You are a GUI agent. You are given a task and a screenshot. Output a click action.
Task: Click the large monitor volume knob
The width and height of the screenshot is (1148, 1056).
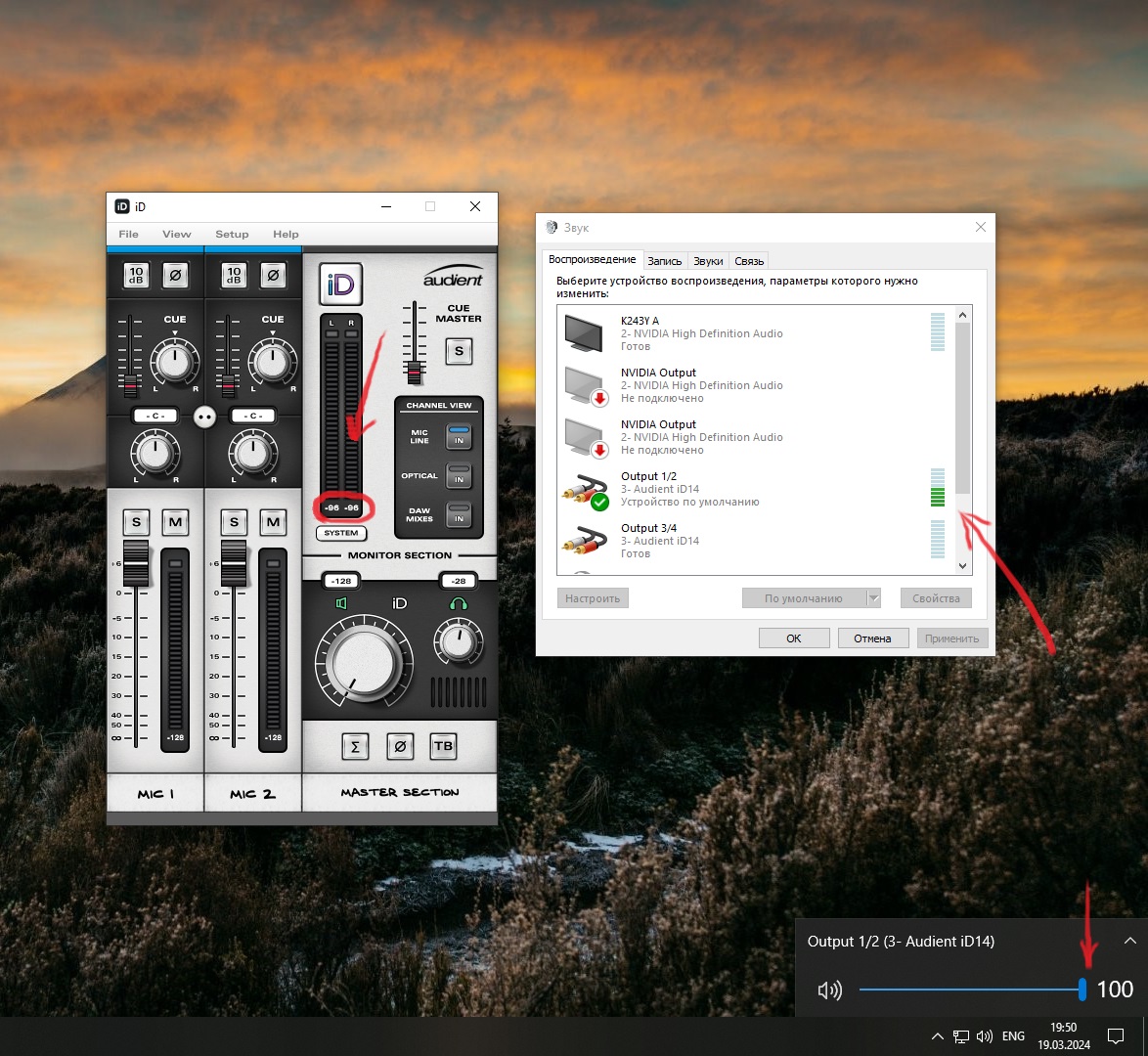pyautogui.click(x=364, y=661)
